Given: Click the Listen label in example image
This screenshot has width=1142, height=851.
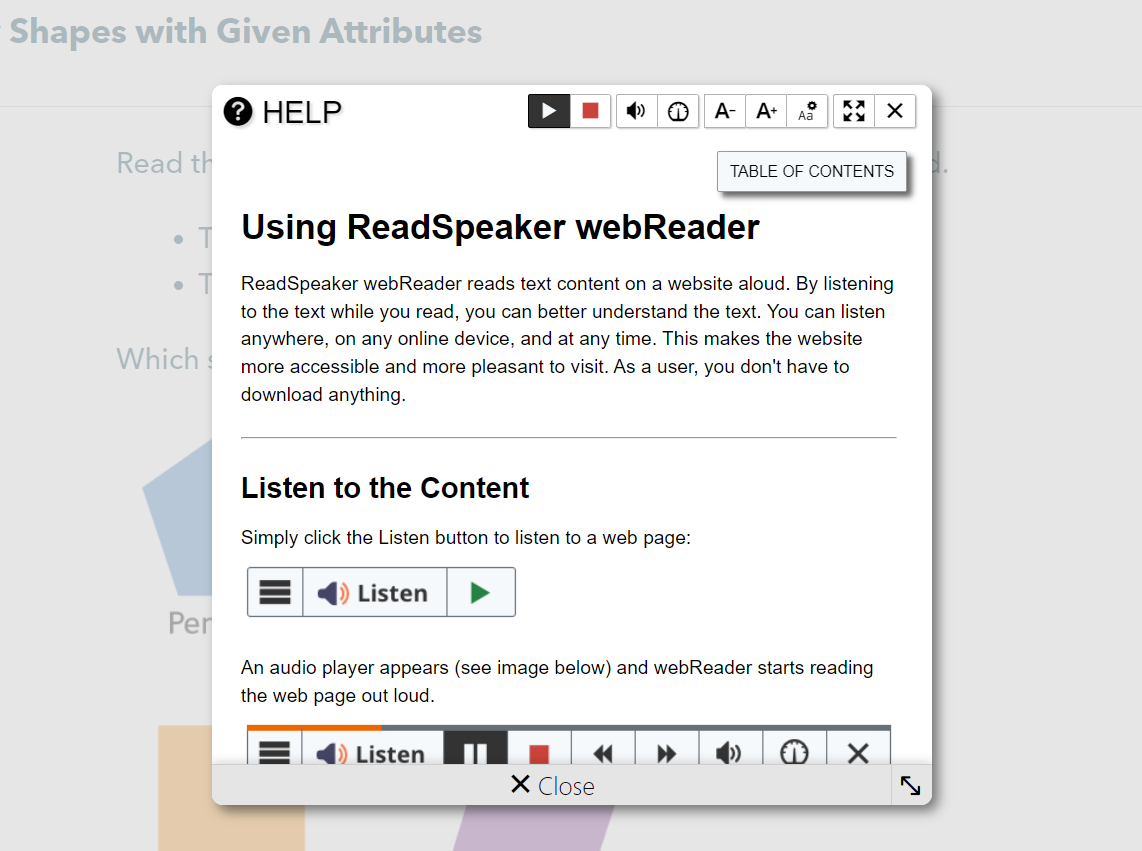Looking at the screenshot, I should pos(374,592).
